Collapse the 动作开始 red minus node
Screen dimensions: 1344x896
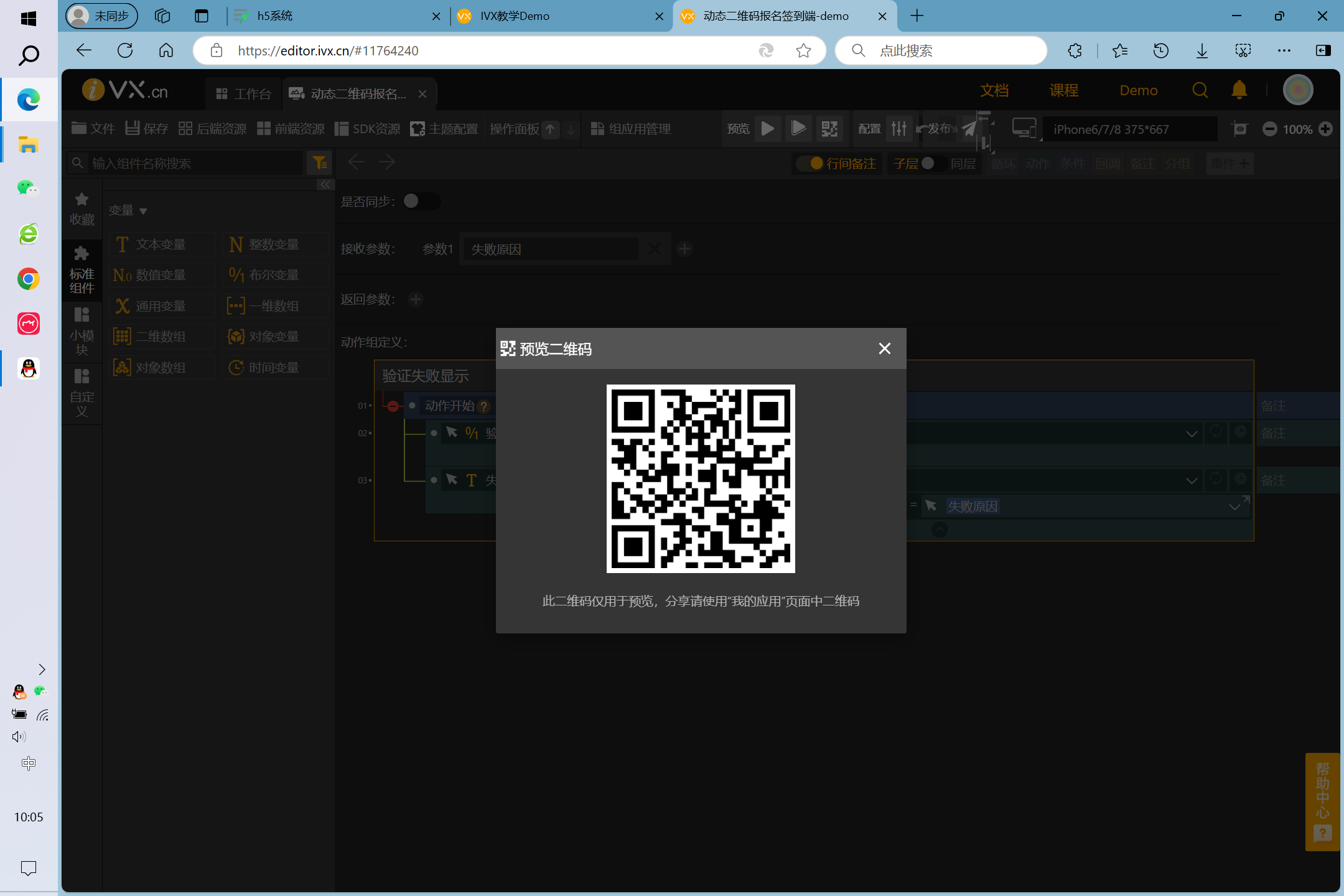[393, 406]
